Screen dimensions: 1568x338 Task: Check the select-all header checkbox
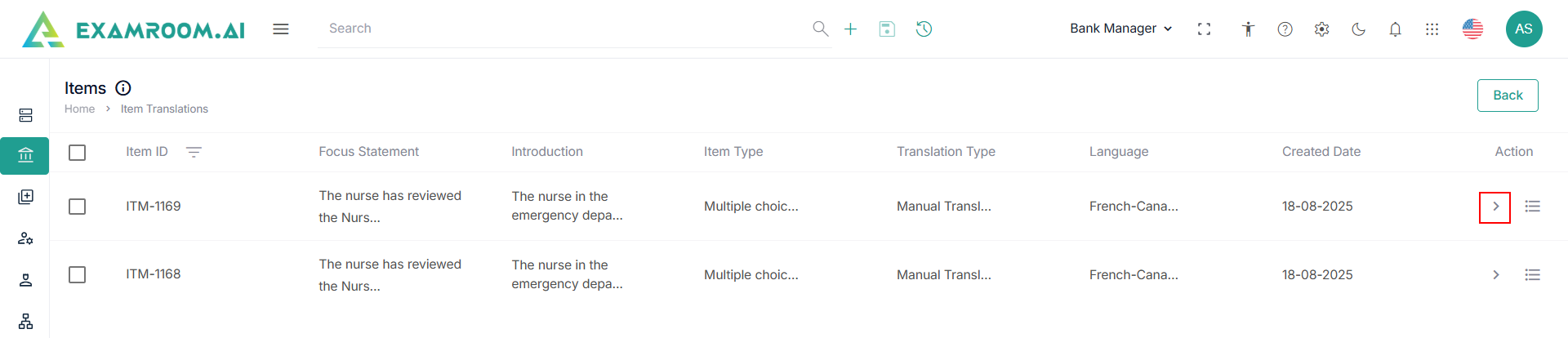coord(78,153)
